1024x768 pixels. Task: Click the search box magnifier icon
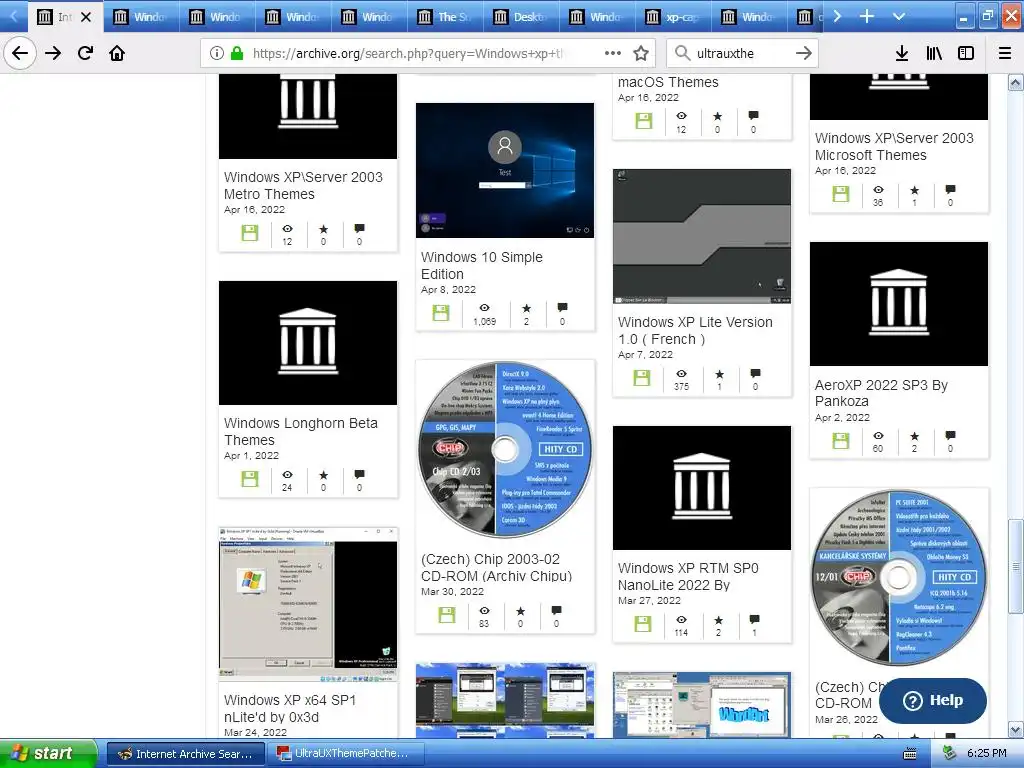[x=682, y=53]
